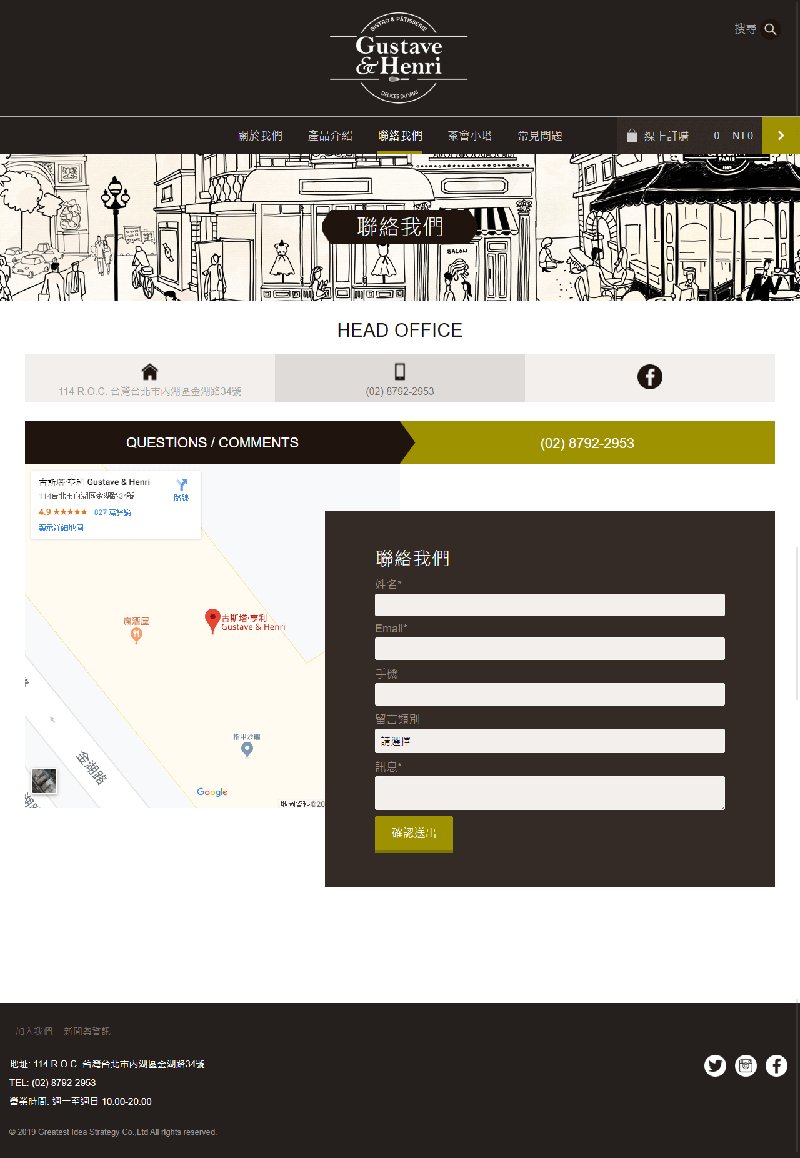Focus the name input field

point(550,605)
